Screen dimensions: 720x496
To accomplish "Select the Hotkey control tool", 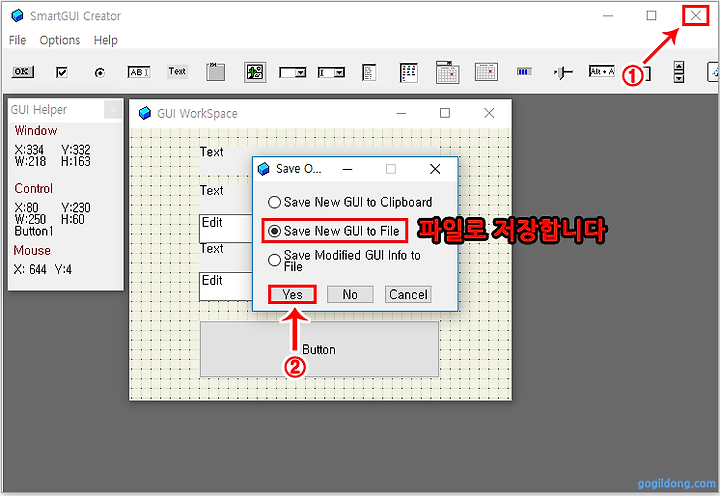I will (x=602, y=71).
